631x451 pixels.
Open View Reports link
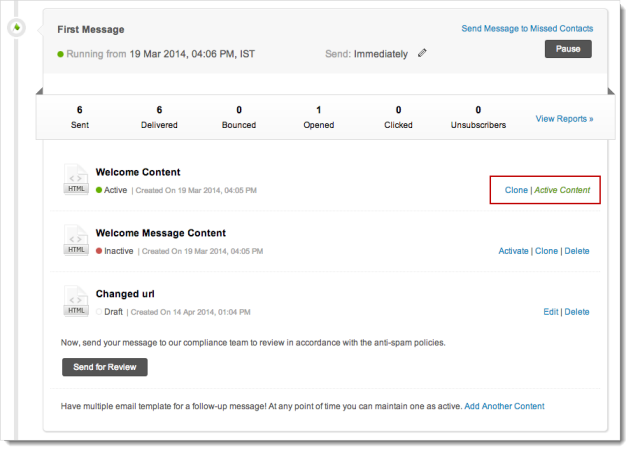click(564, 118)
